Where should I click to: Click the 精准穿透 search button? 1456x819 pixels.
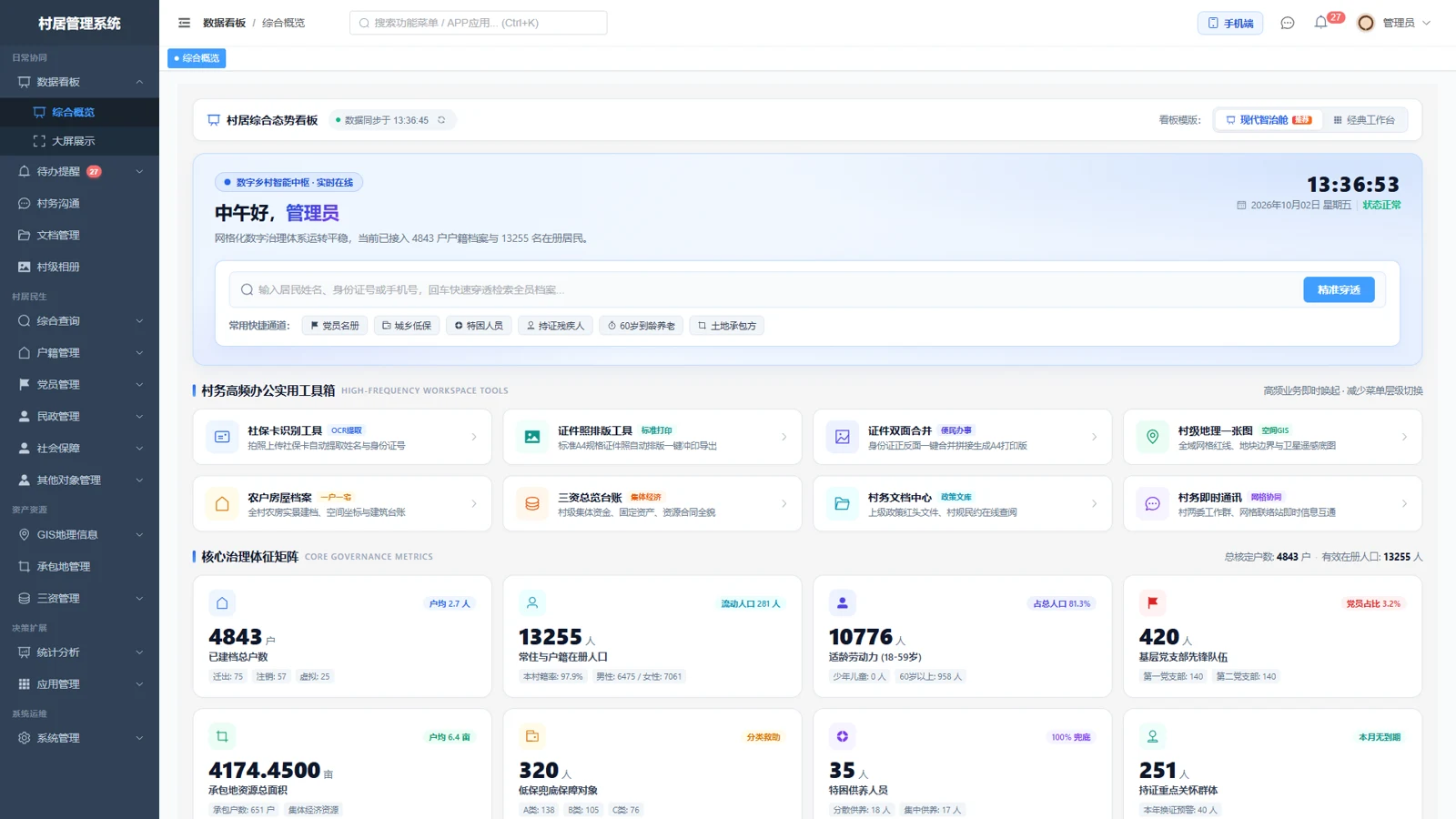[x=1339, y=289]
